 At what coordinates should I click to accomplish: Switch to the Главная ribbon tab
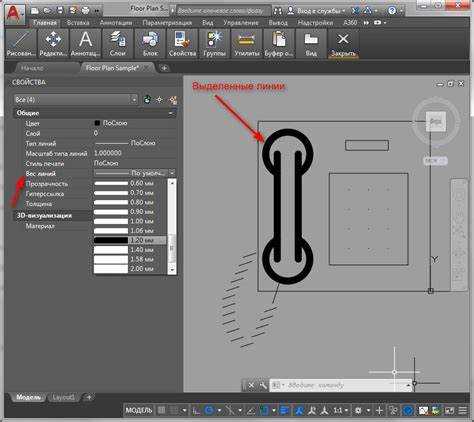click(x=45, y=23)
